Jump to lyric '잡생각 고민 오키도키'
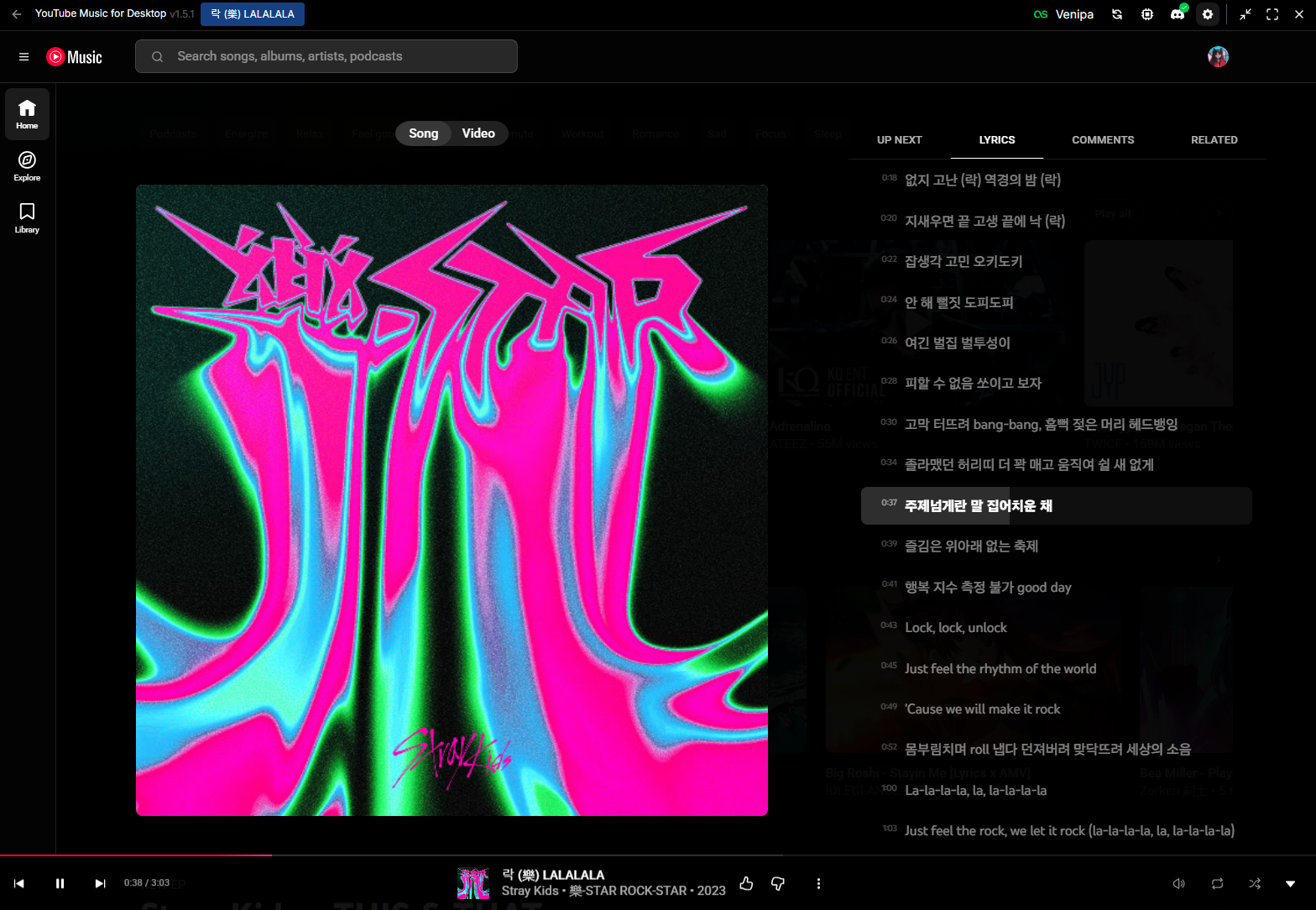The image size is (1316, 910). click(x=1057, y=261)
